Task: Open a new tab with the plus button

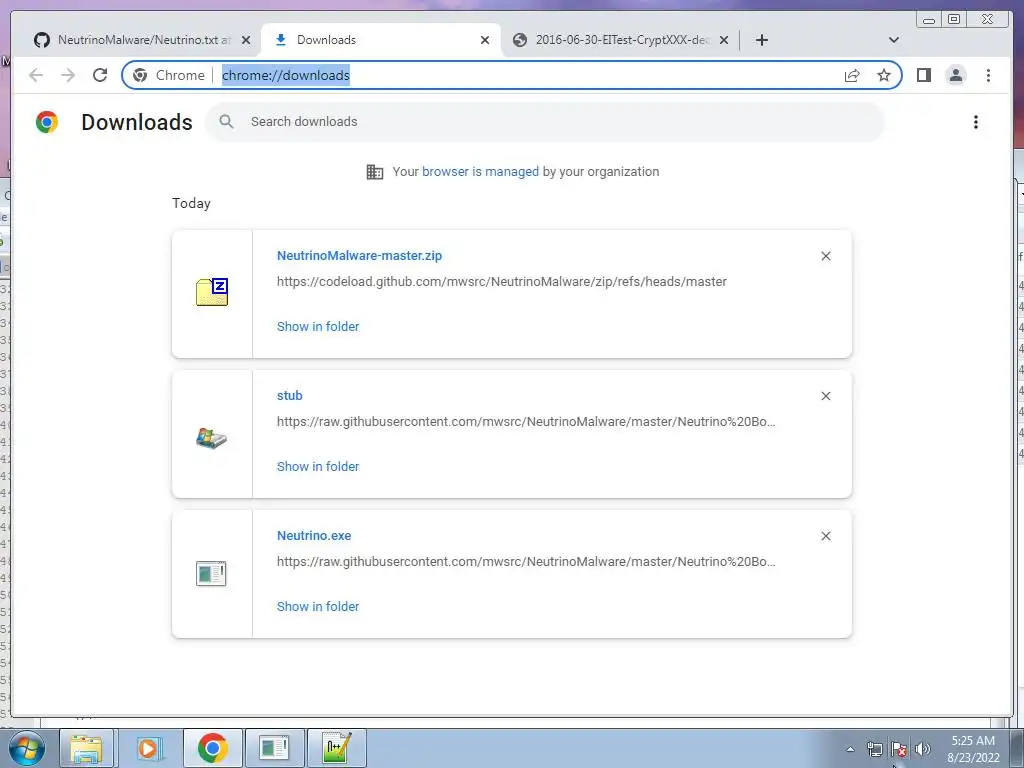Action: click(x=761, y=40)
